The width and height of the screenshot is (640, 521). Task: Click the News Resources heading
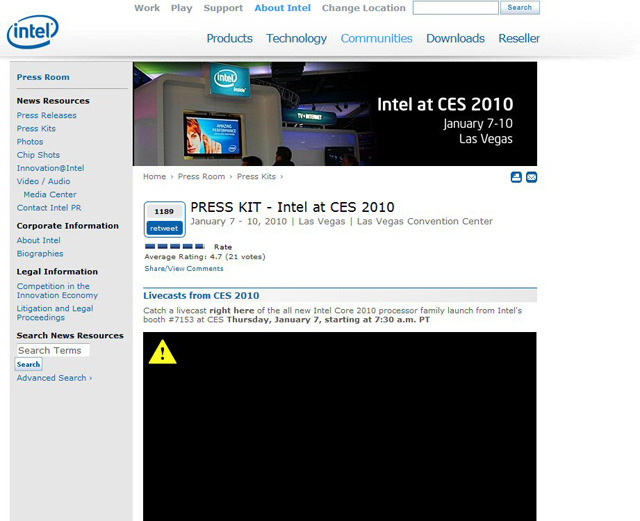pyautogui.click(x=53, y=101)
